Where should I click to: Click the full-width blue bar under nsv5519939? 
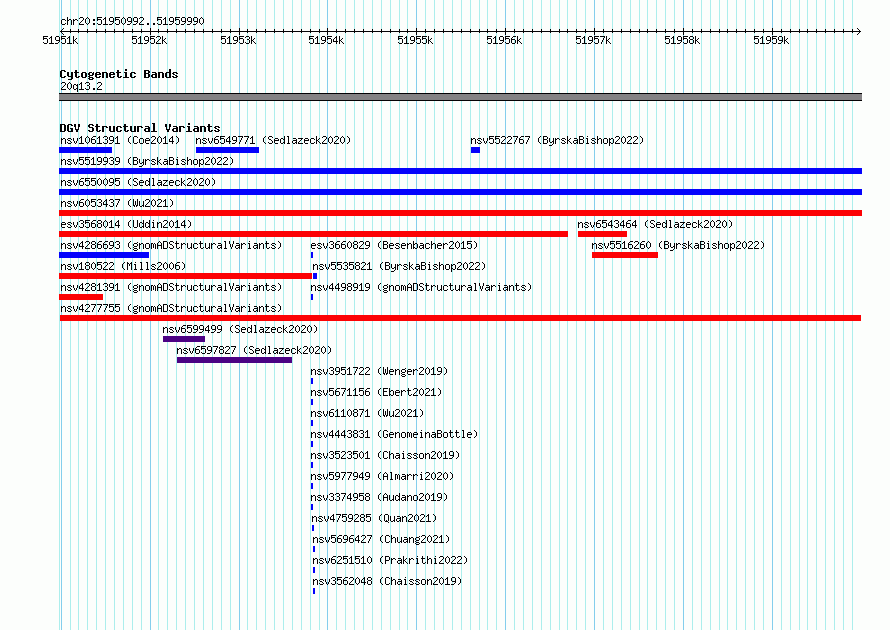[460, 171]
